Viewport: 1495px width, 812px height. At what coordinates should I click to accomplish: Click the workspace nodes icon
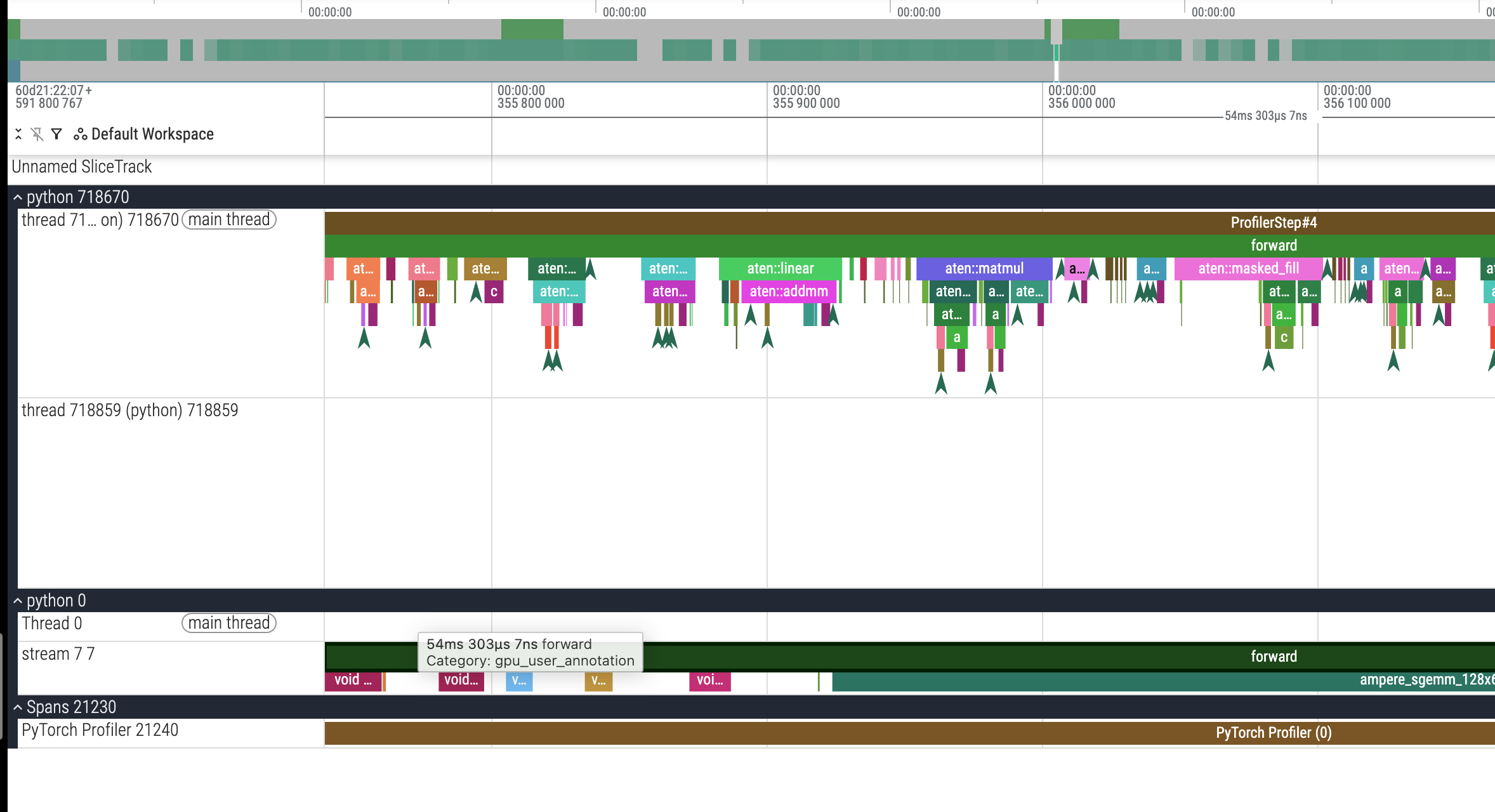coord(80,134)
